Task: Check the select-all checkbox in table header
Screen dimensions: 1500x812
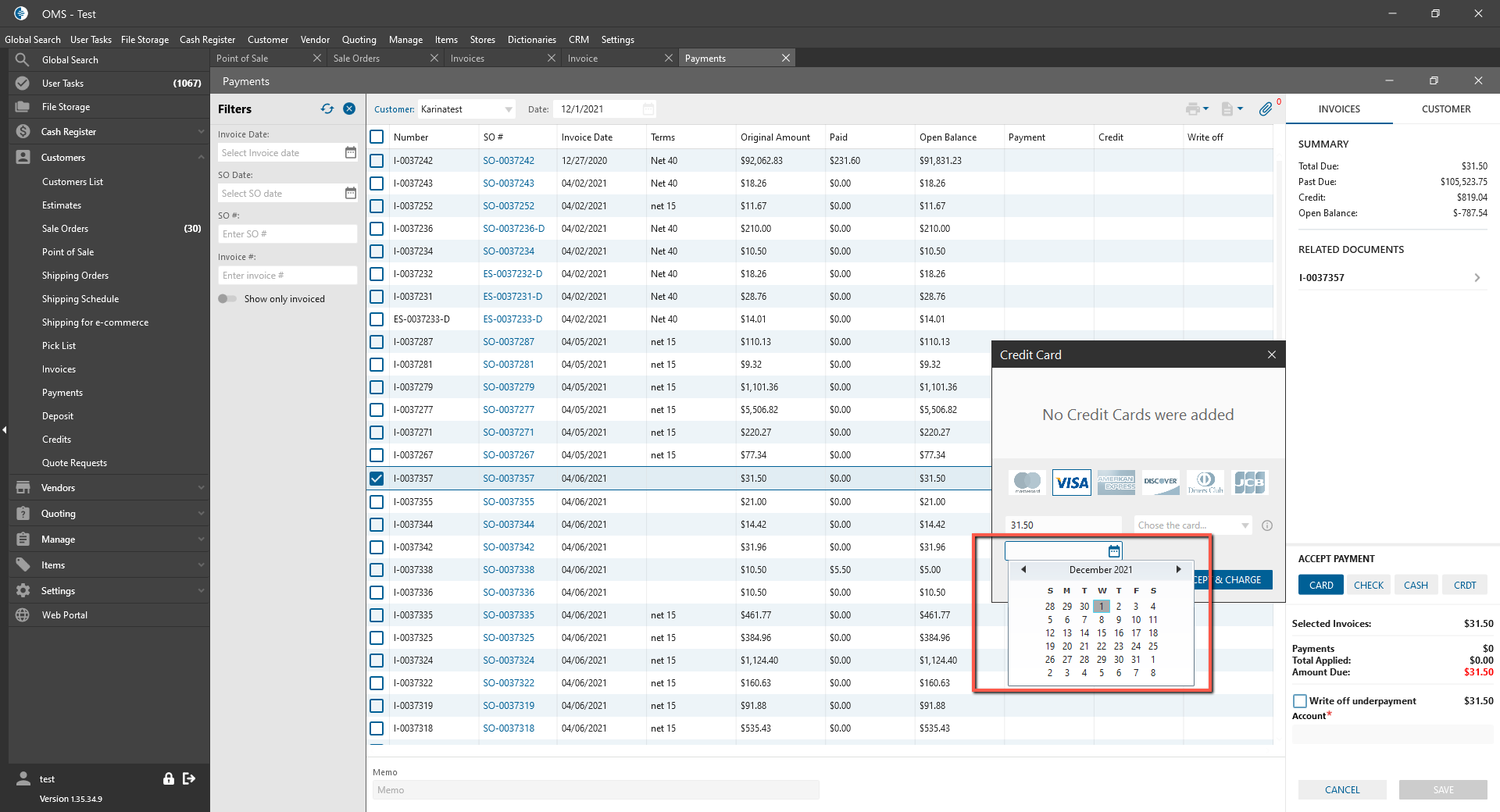Action: (x=377, y=137)
